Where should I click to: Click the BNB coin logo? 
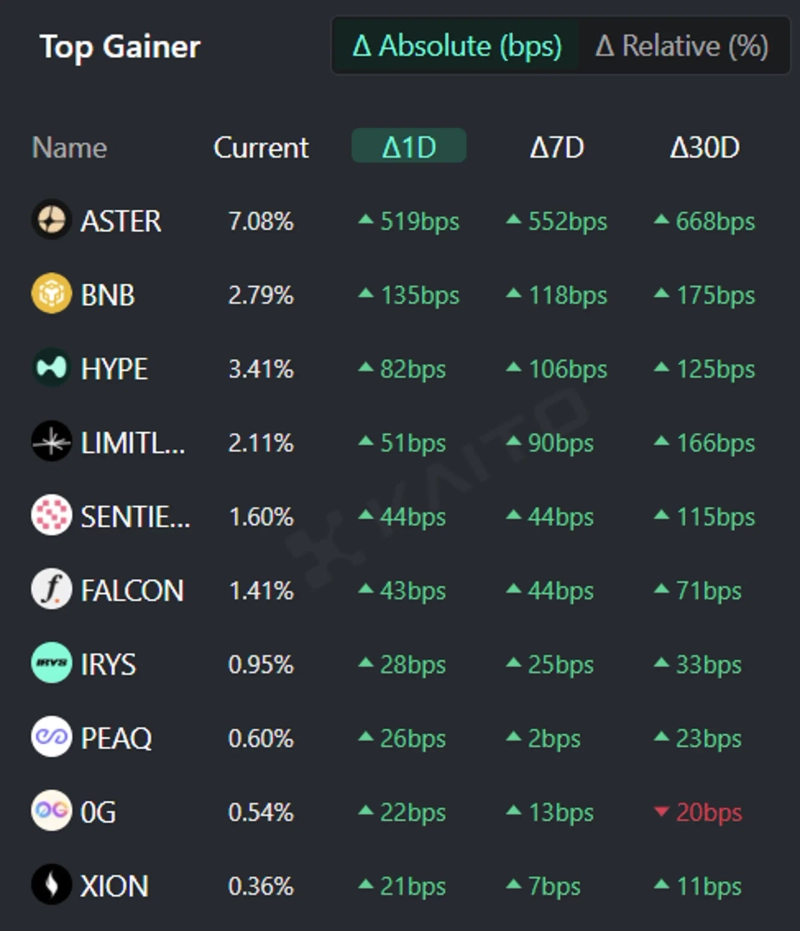click(51, 294)
